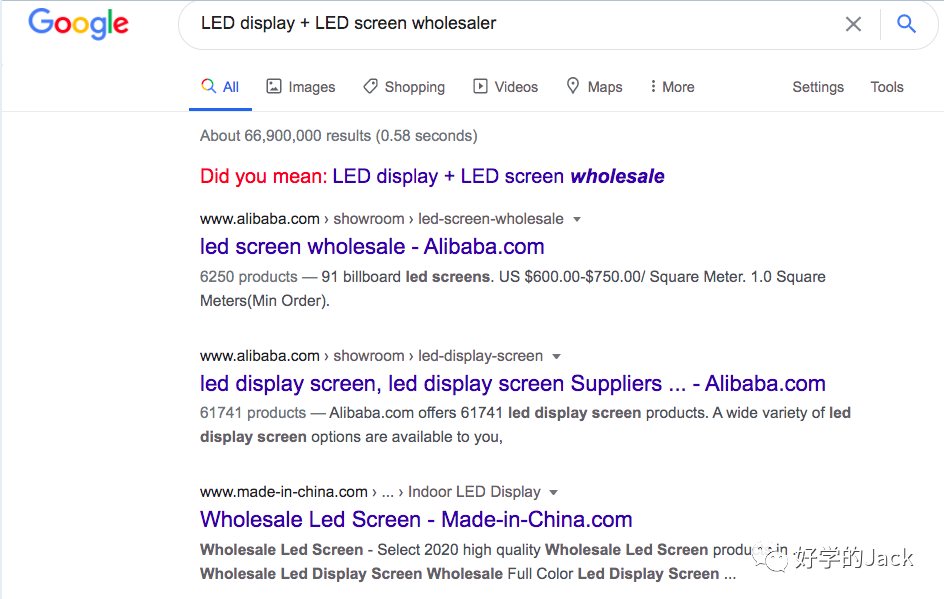944x599 pixels.
Task: Switch to the All results tab
Action: point(221,87)
